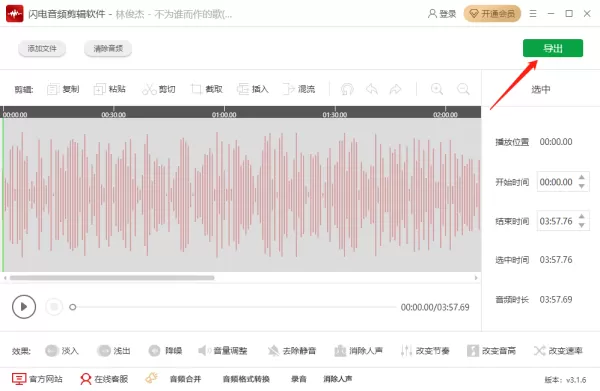
Task: Select the 截取 crop tool
Action: coord(207,89)
